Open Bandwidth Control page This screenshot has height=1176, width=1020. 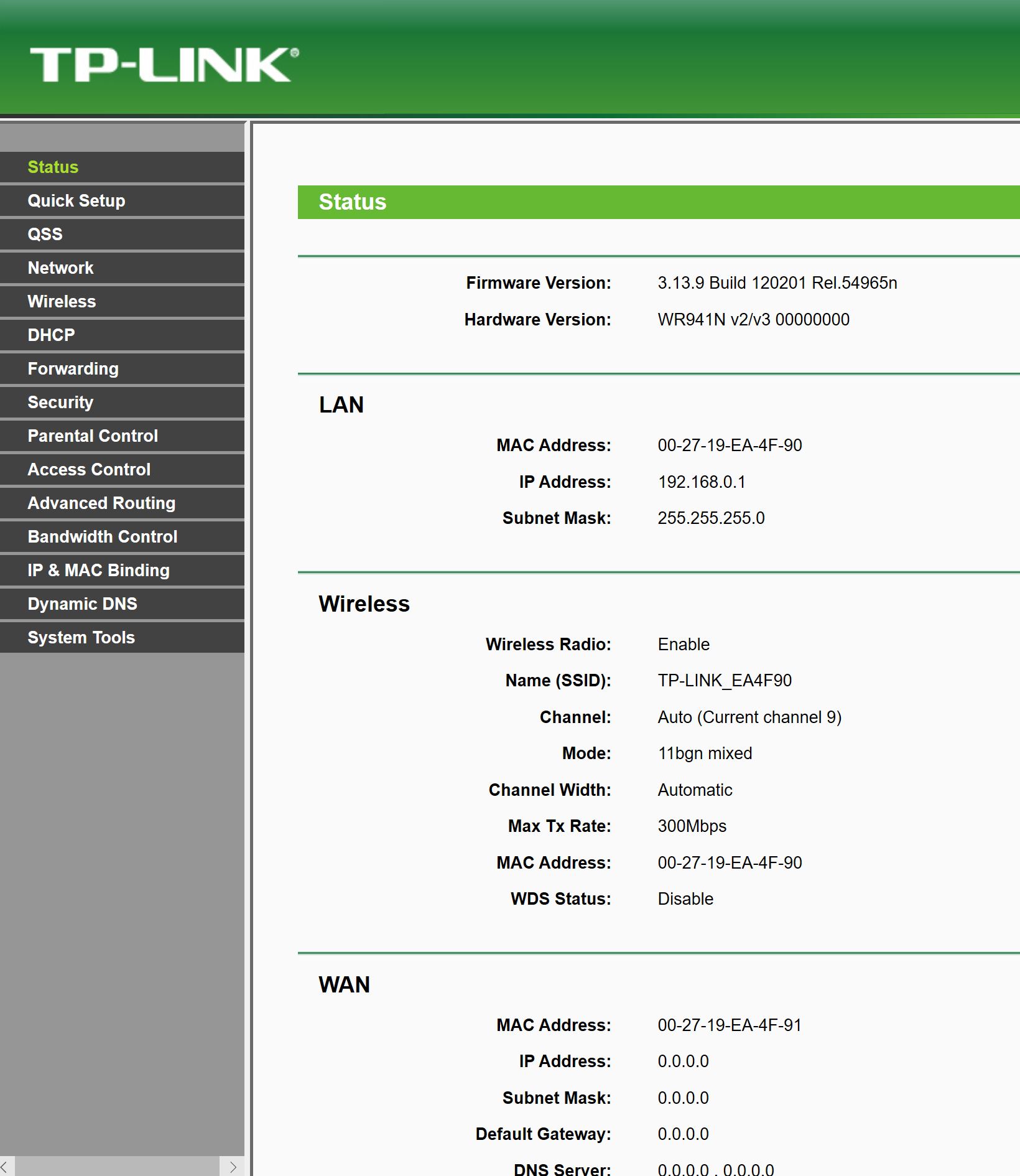point(122,536)
